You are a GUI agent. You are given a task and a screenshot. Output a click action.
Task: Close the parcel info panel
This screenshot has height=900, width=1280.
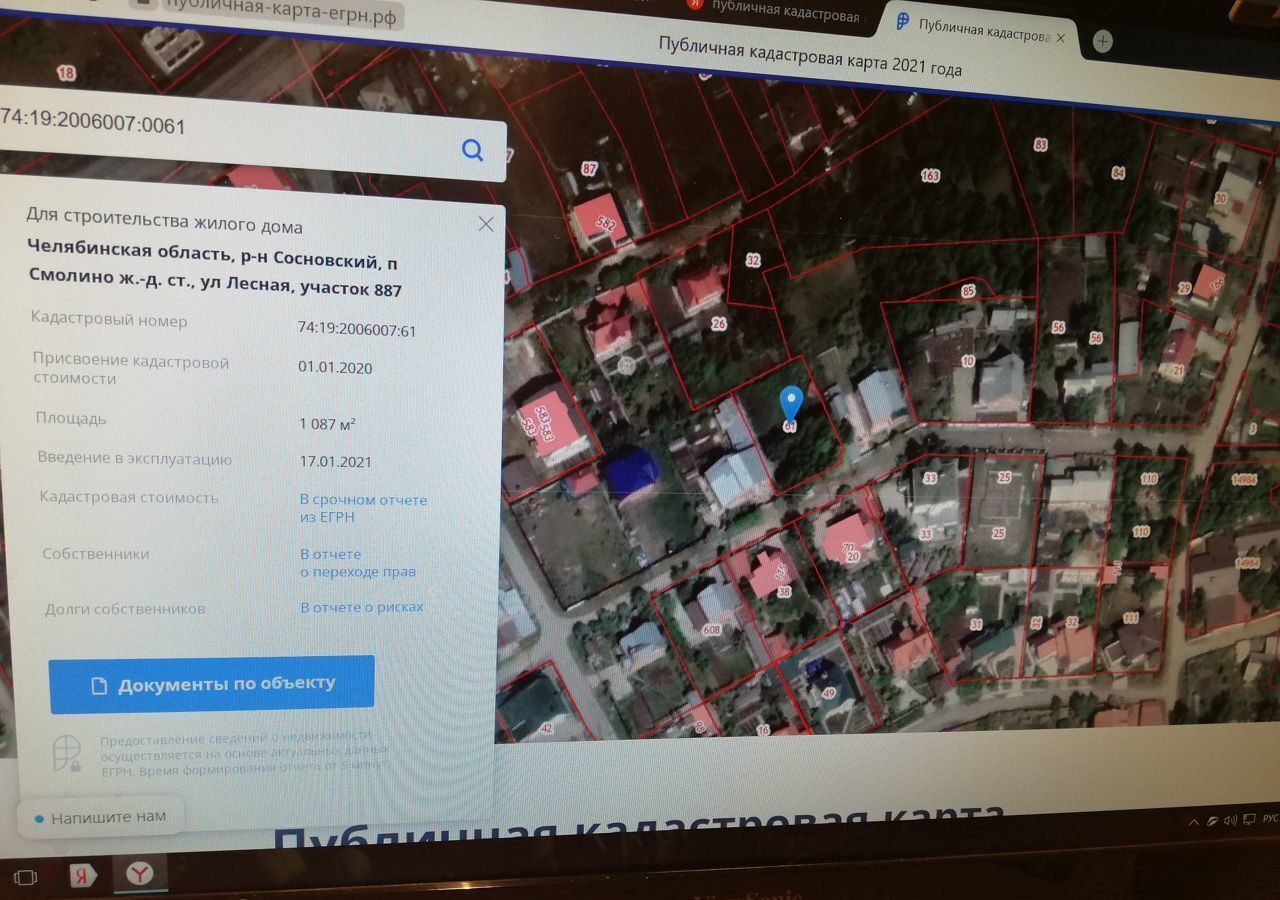(486, 224)
